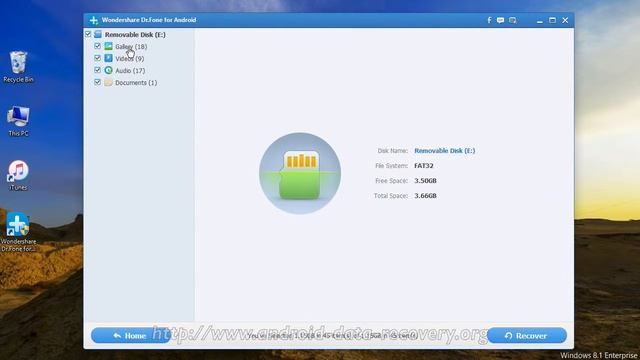Click the Videos play icon
This screenshot has height=360, width=640.
point(108,58)
